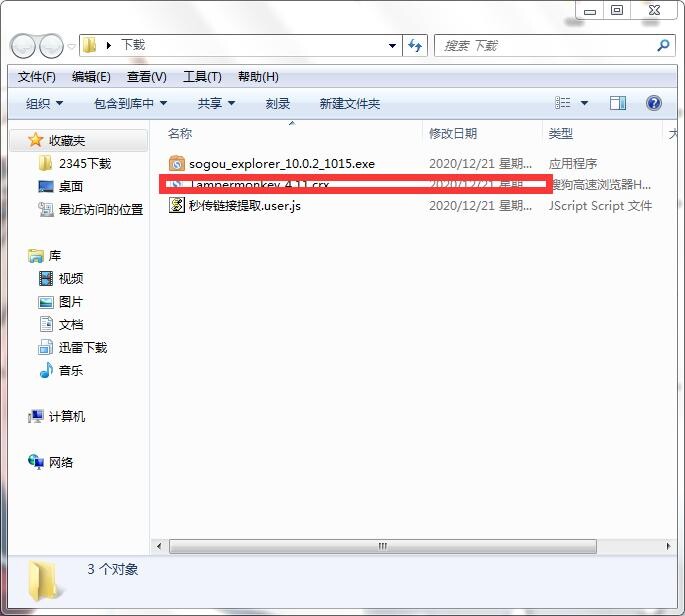Open the 组织 dropdown menu
This screenshot has width=685, height=616.
point(44,103)
